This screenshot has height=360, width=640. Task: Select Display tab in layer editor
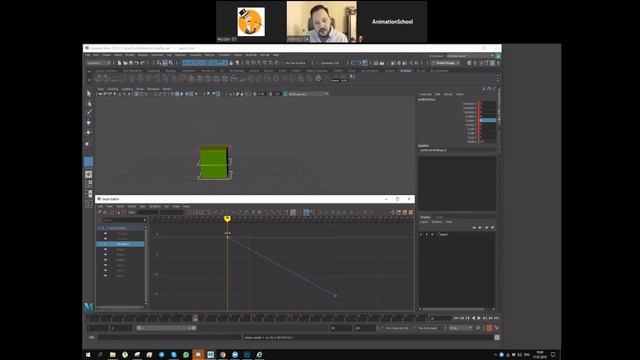(x=425, y=217)
